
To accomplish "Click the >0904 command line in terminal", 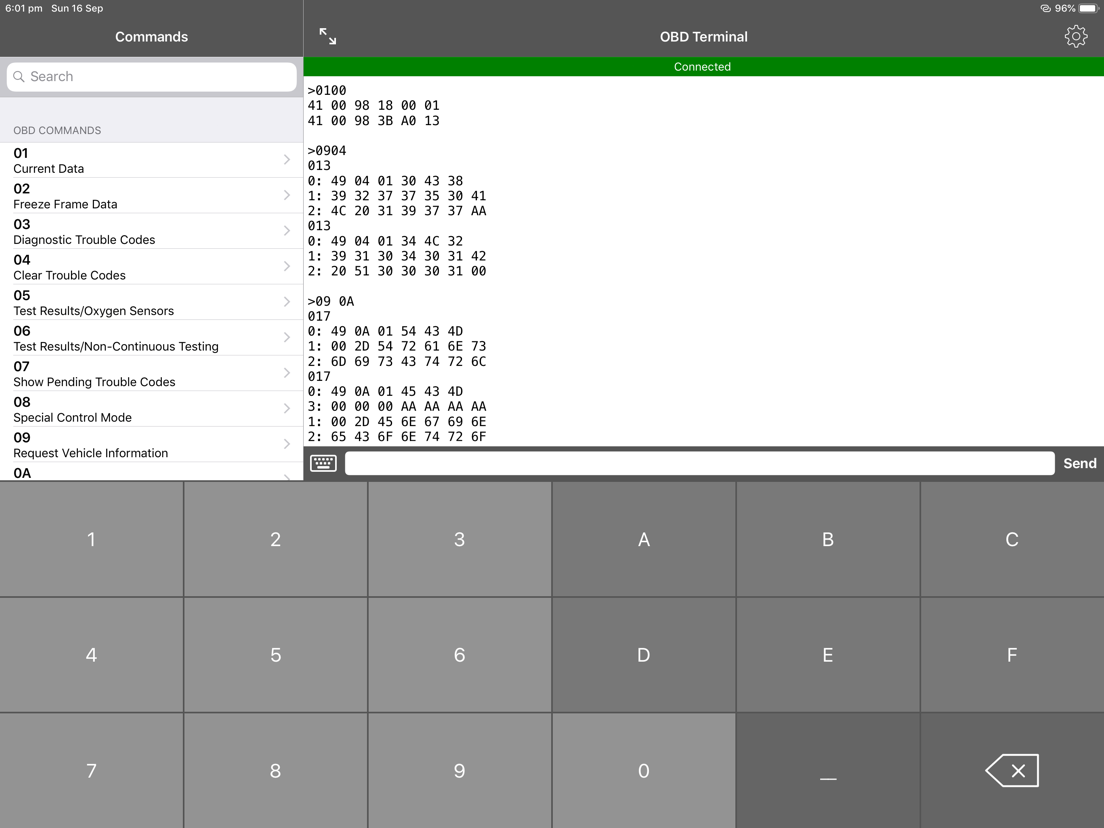I will [x=327, y=151].
